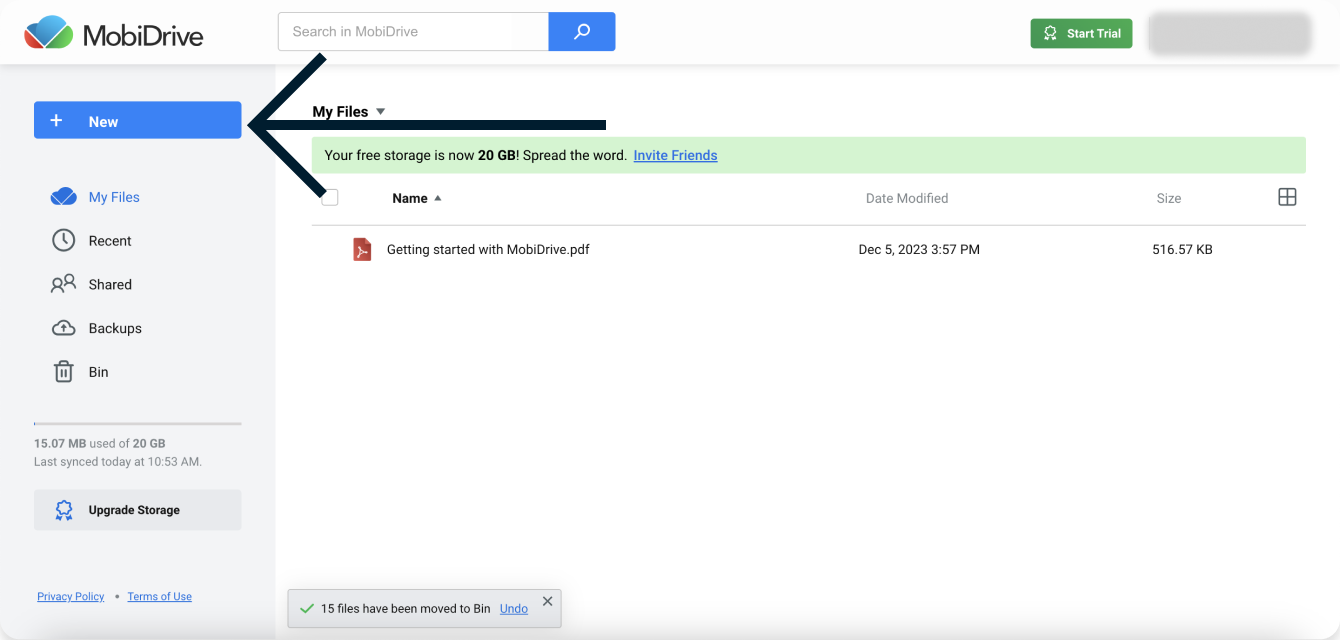The image size is (1340, 640).
Task: Click the 516.57 KB size value
Action: [x=1182, y=249]
